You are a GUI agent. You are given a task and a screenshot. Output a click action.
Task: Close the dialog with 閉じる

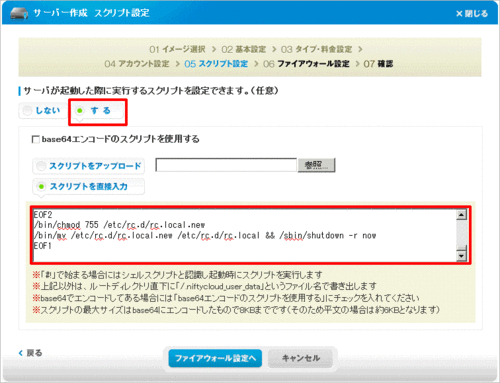point(472,13)
